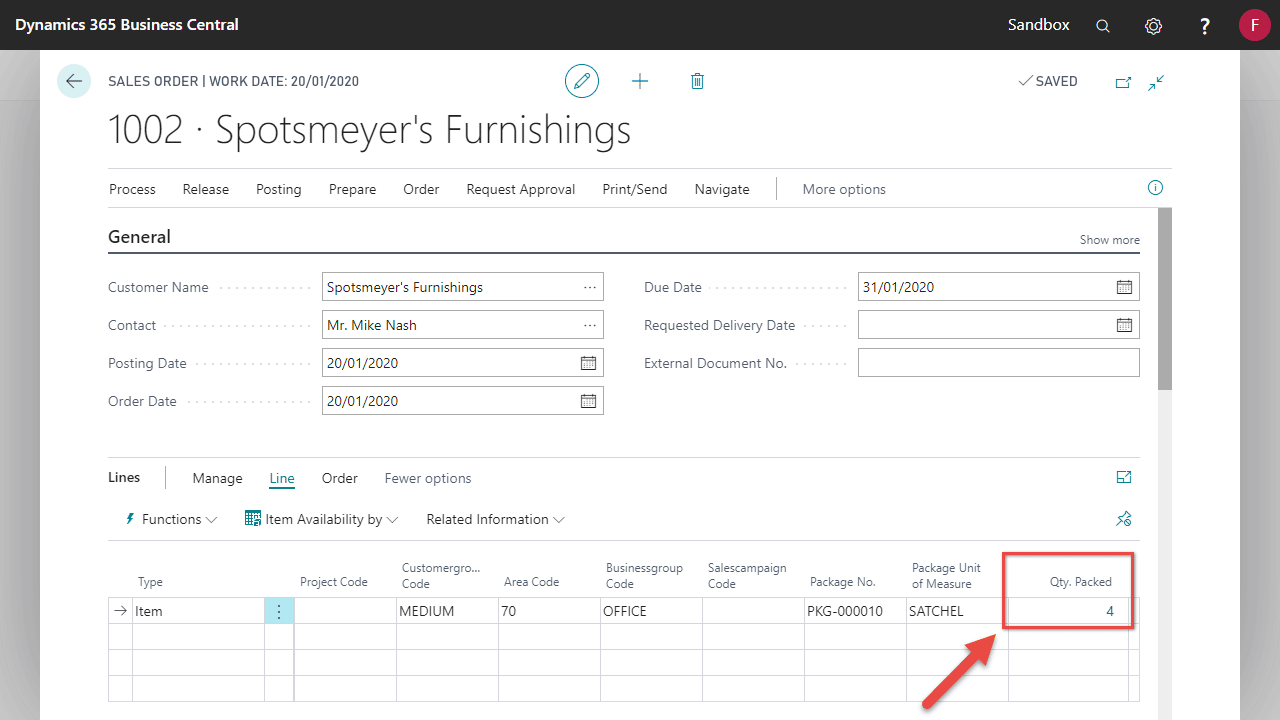Viewport: 1280px width, 720px height.
Task: Click the plus icon for new order
Action: (640, 81)
